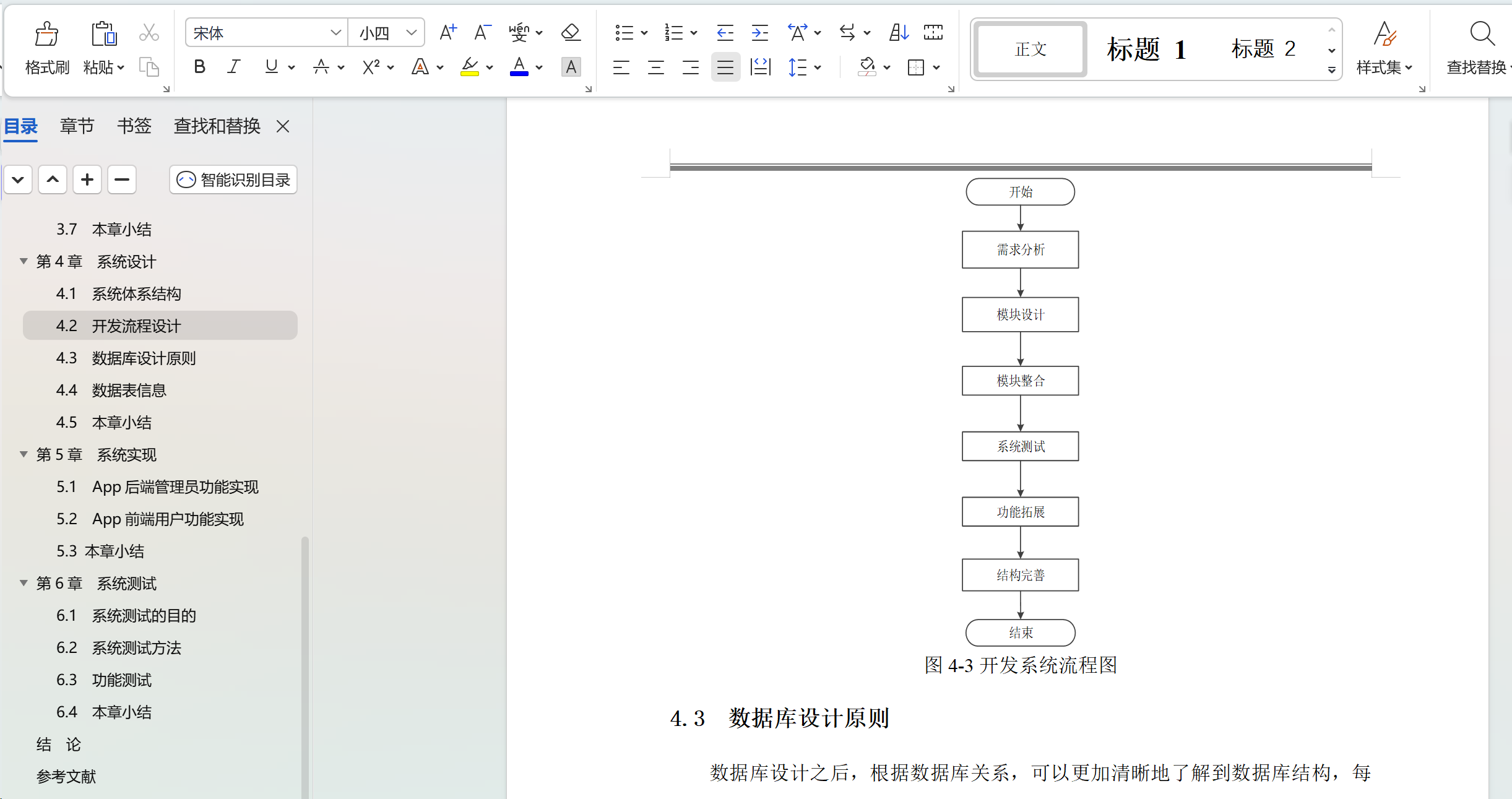This screenshot has width=1512, height=799.
Task: Switch to the 书签 tab
Action: click(x=134, y=126)
